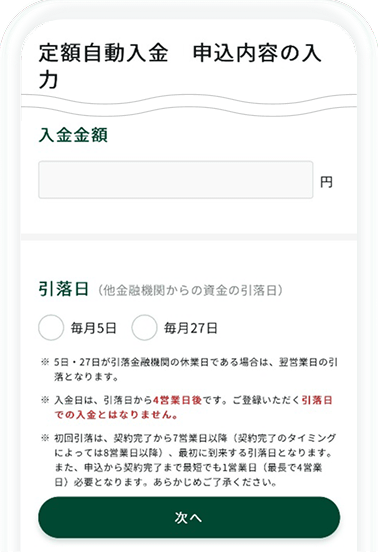Click the gray separator bar above 引落日
The width and height of the screenshot is (378, 552).
click(189, 237)
